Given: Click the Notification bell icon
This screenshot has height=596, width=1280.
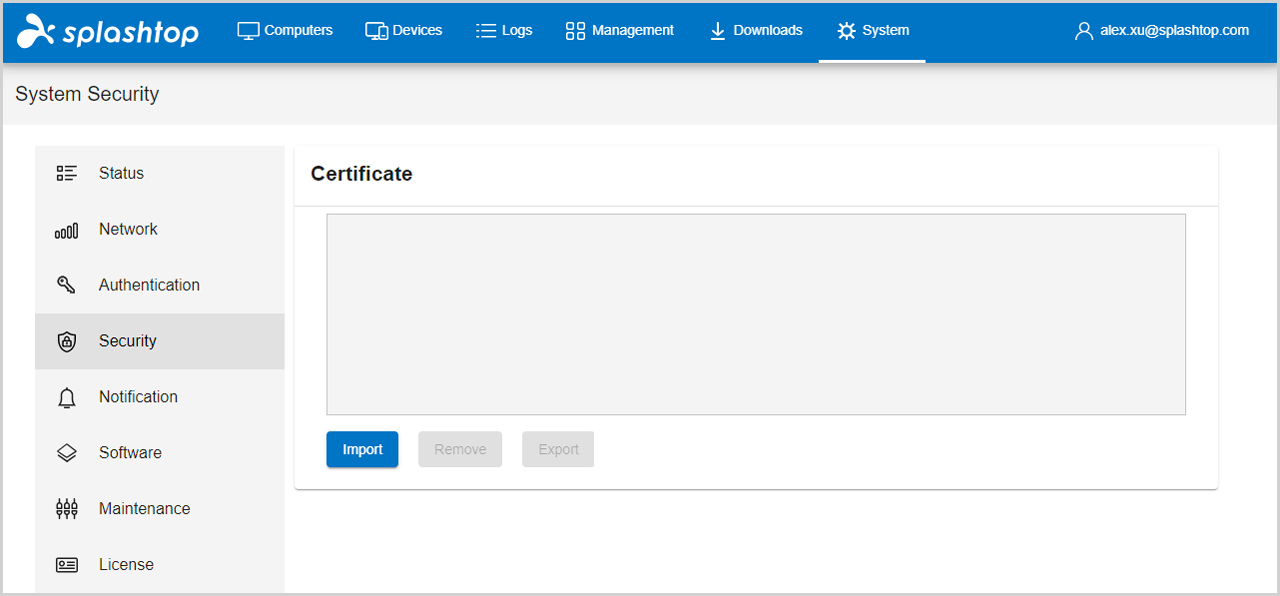Looking at the screenshot, I should (66, 398).
